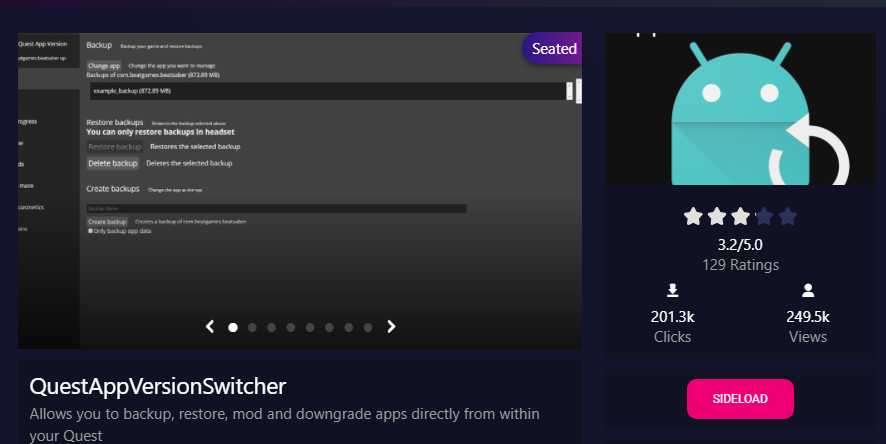The height and width of the screenshot is (444, 886).
Task: Click the 201.3k clicks count
Action: pyautogui.click(x=672, y=316)
